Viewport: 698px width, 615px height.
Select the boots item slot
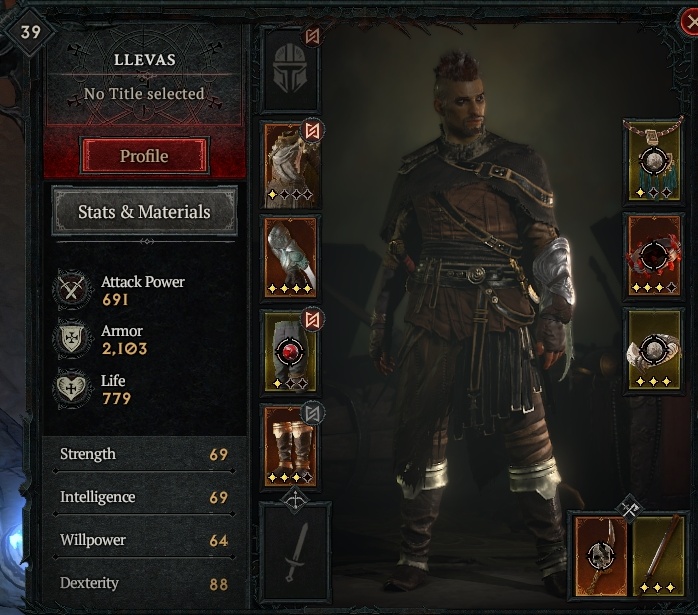tap(290, 446)
